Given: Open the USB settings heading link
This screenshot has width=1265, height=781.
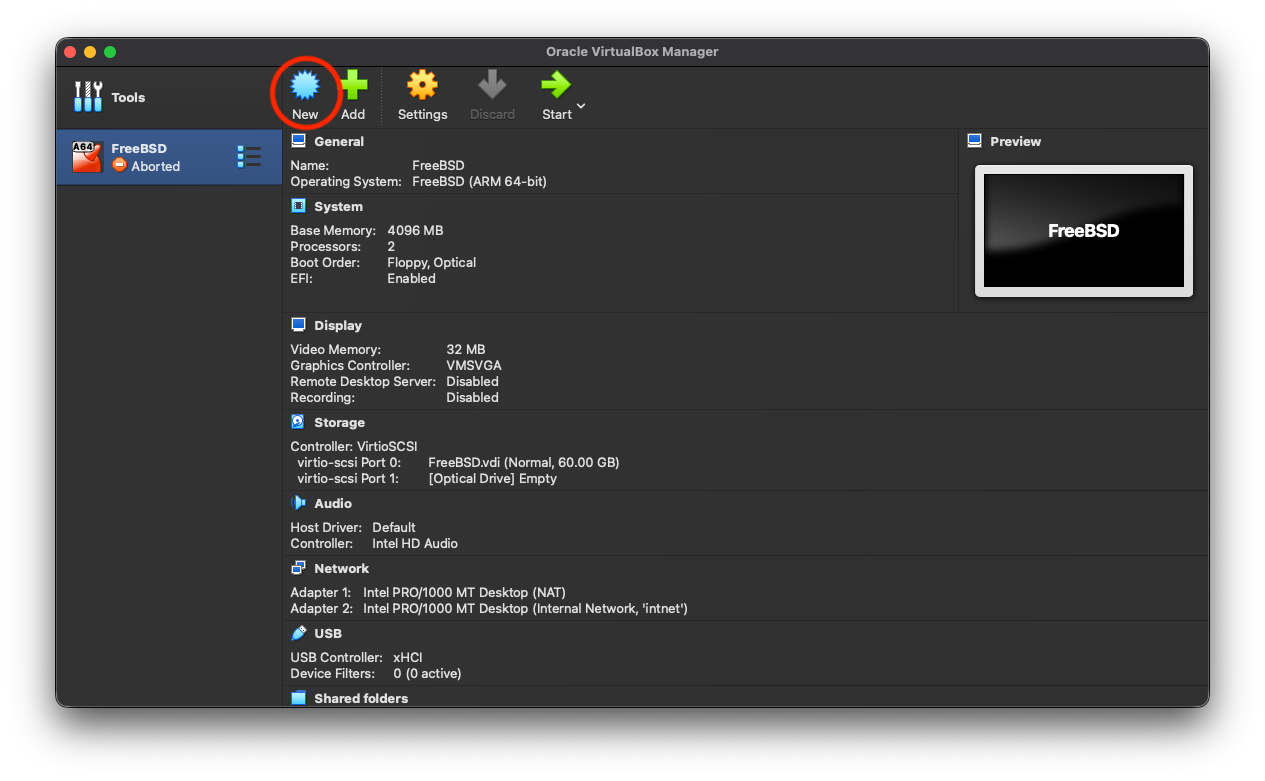Looking at the screenshot, I should [x=328, y=634].
